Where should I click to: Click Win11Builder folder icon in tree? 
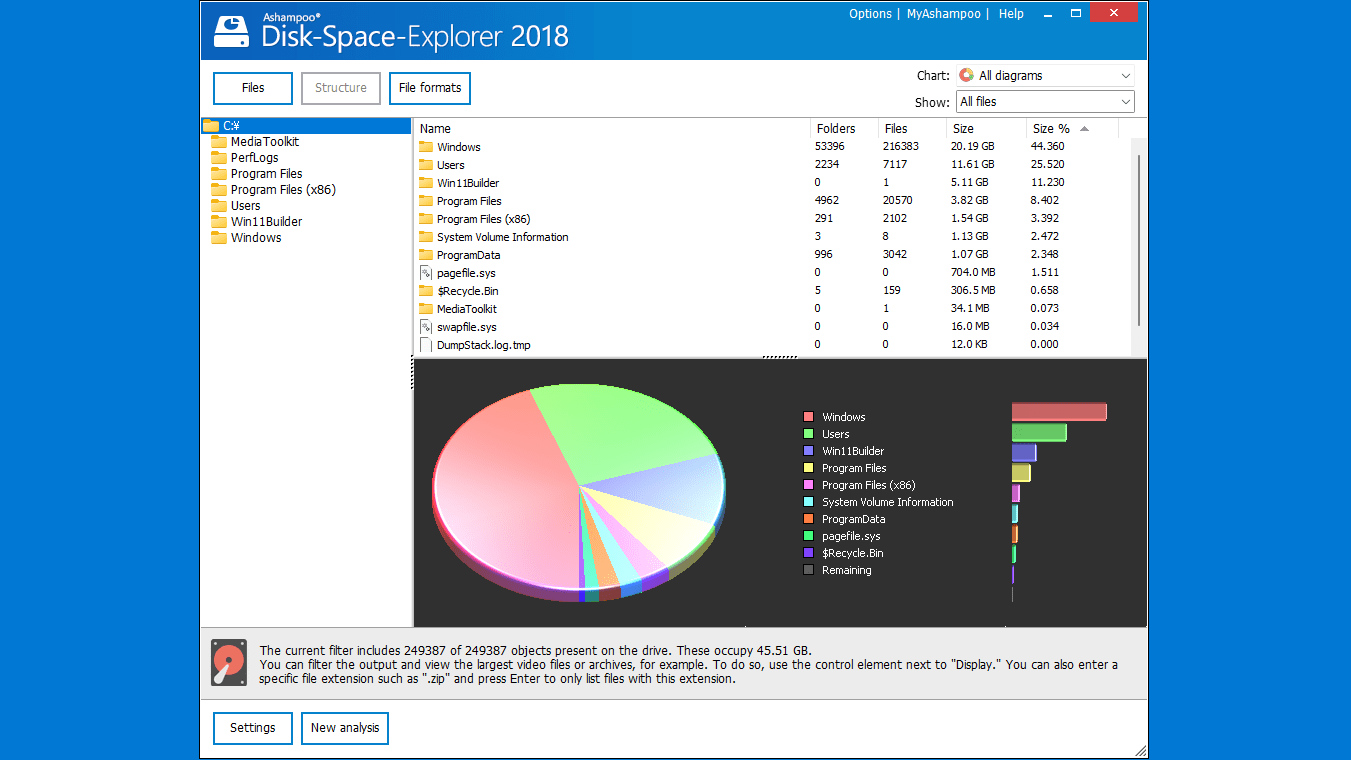219,222
